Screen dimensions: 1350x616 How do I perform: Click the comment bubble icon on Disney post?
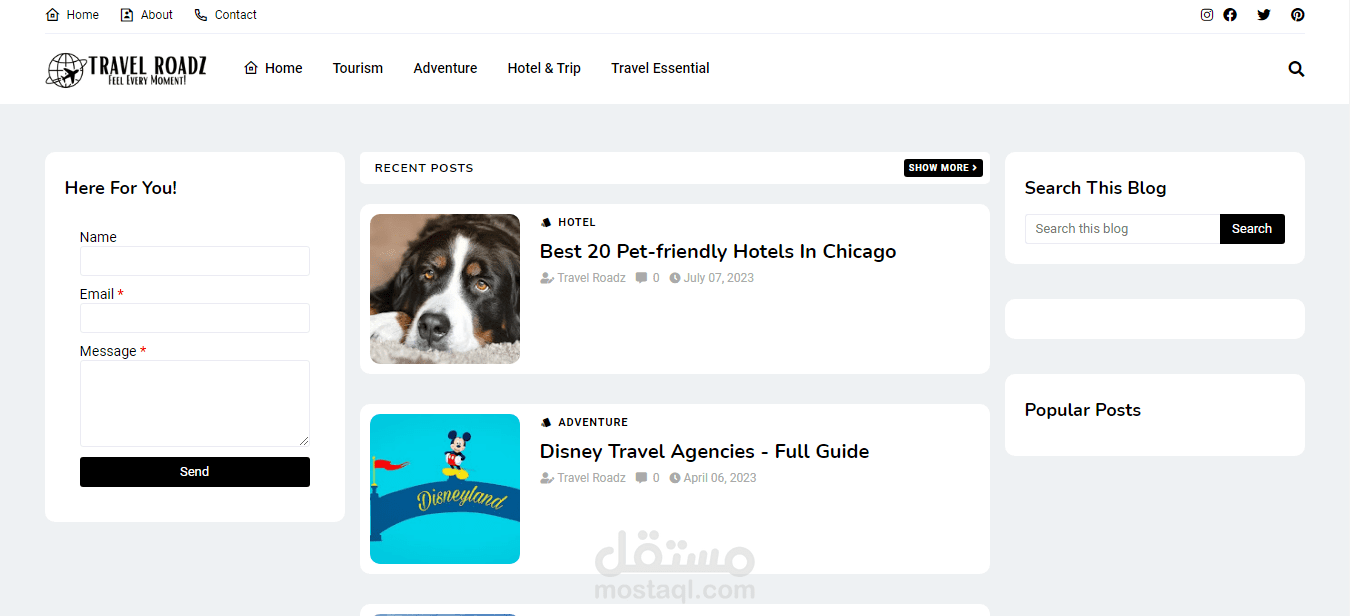[x=641, y=478]
